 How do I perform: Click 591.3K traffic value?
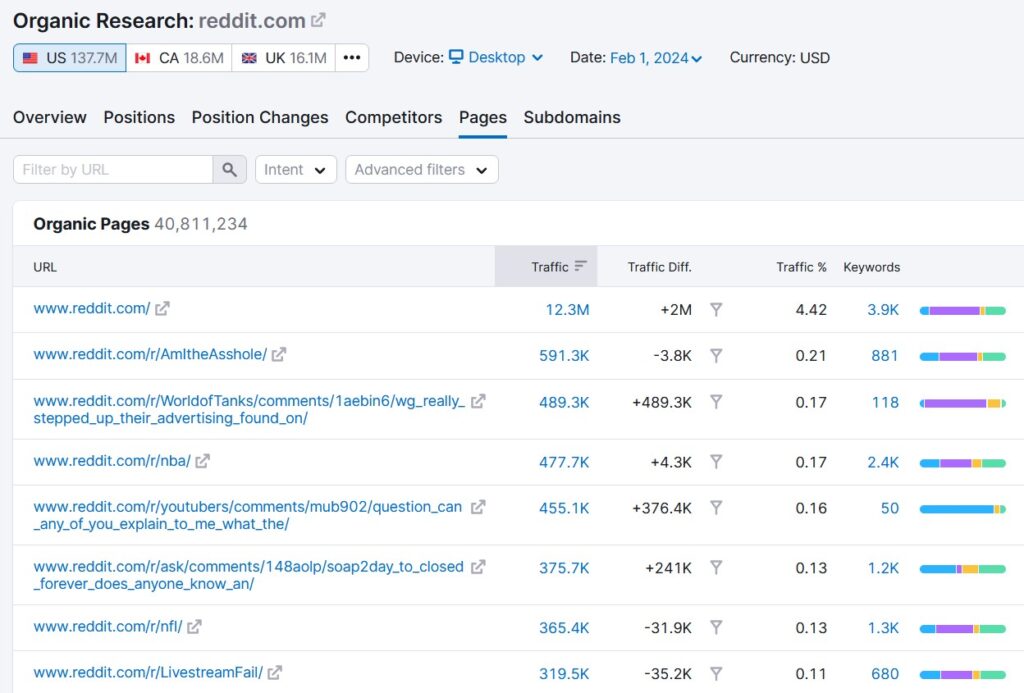tap(564, 355)
